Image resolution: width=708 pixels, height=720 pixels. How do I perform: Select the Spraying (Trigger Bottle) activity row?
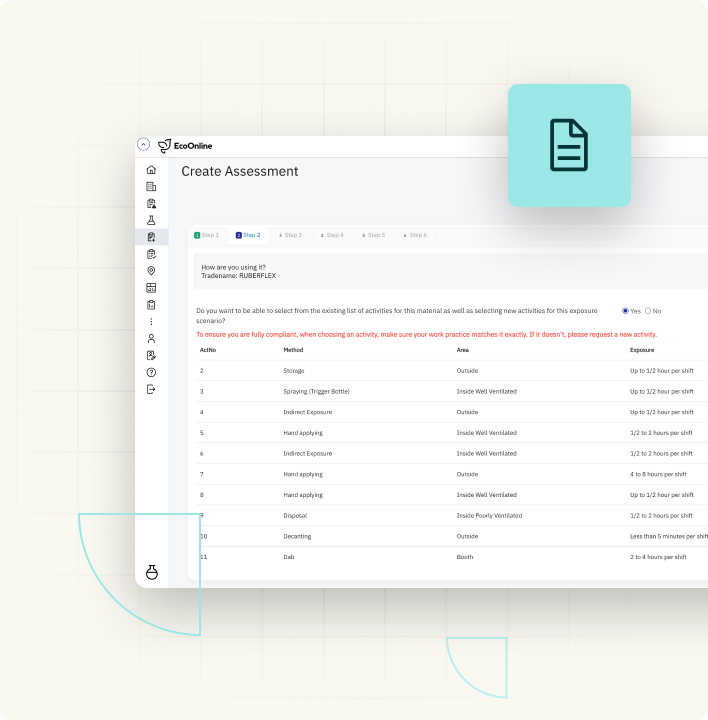316,391
